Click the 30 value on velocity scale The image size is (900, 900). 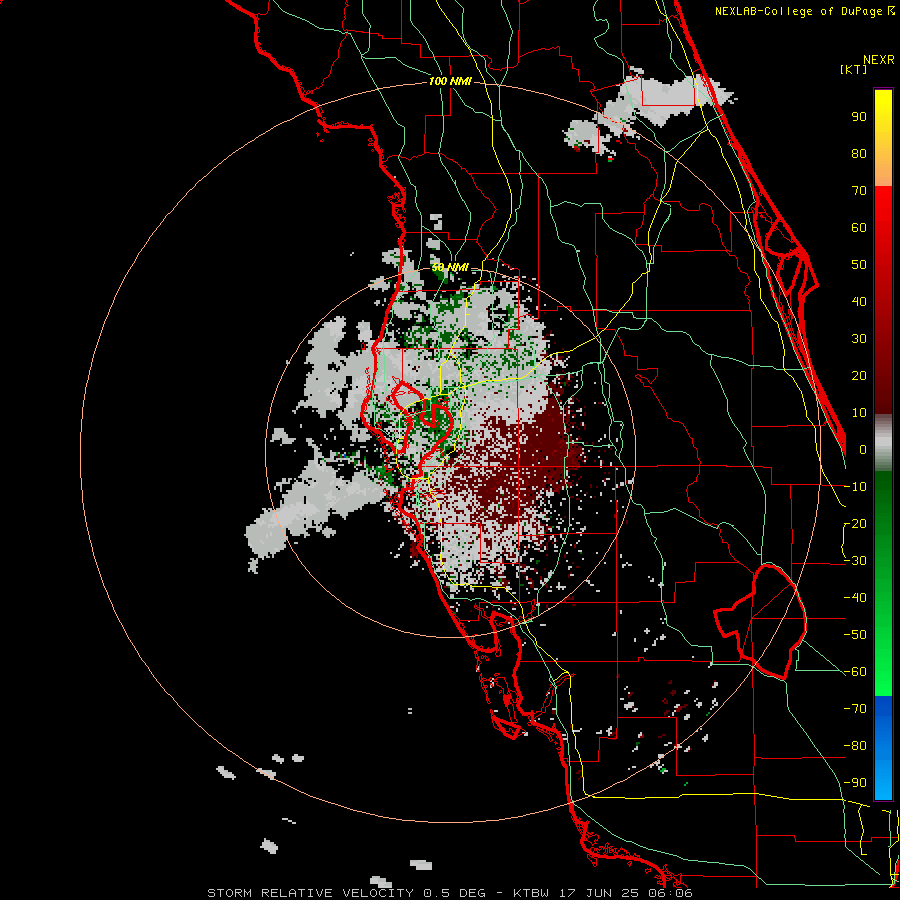(859, 339)
